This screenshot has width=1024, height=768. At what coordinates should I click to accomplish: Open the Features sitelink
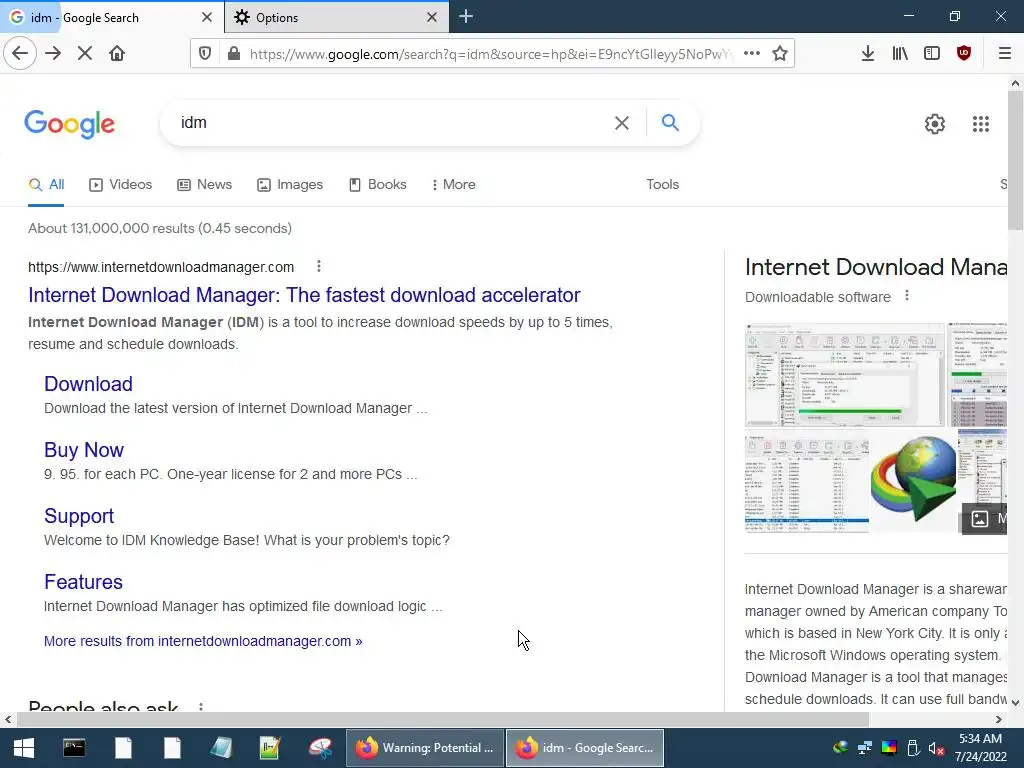83,582
